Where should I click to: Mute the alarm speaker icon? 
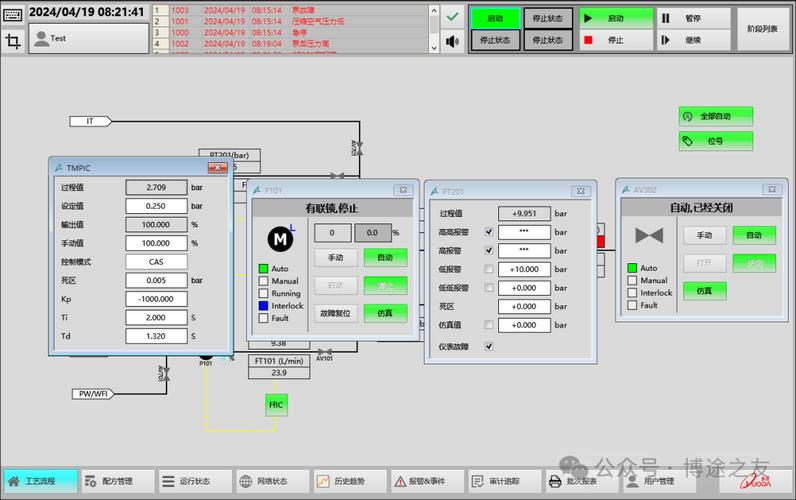[x=452, y=41]
